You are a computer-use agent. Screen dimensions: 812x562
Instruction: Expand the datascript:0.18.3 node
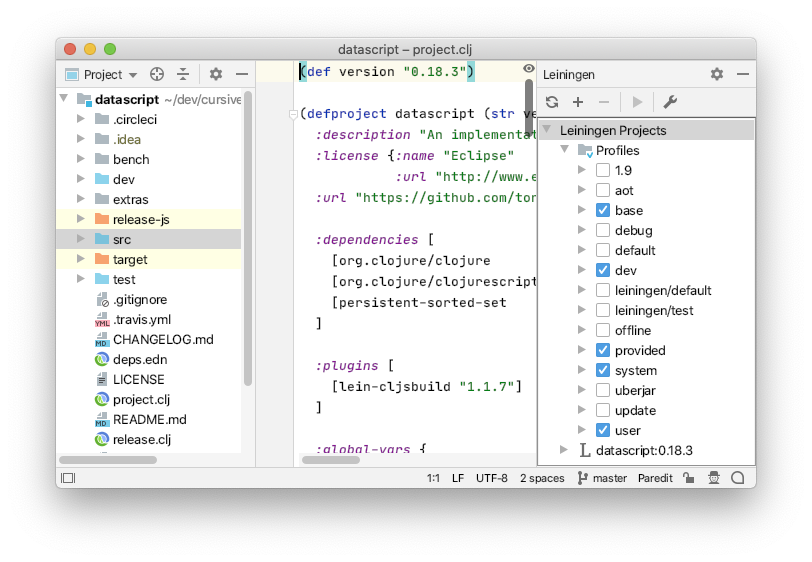click(x=564, y=450)
